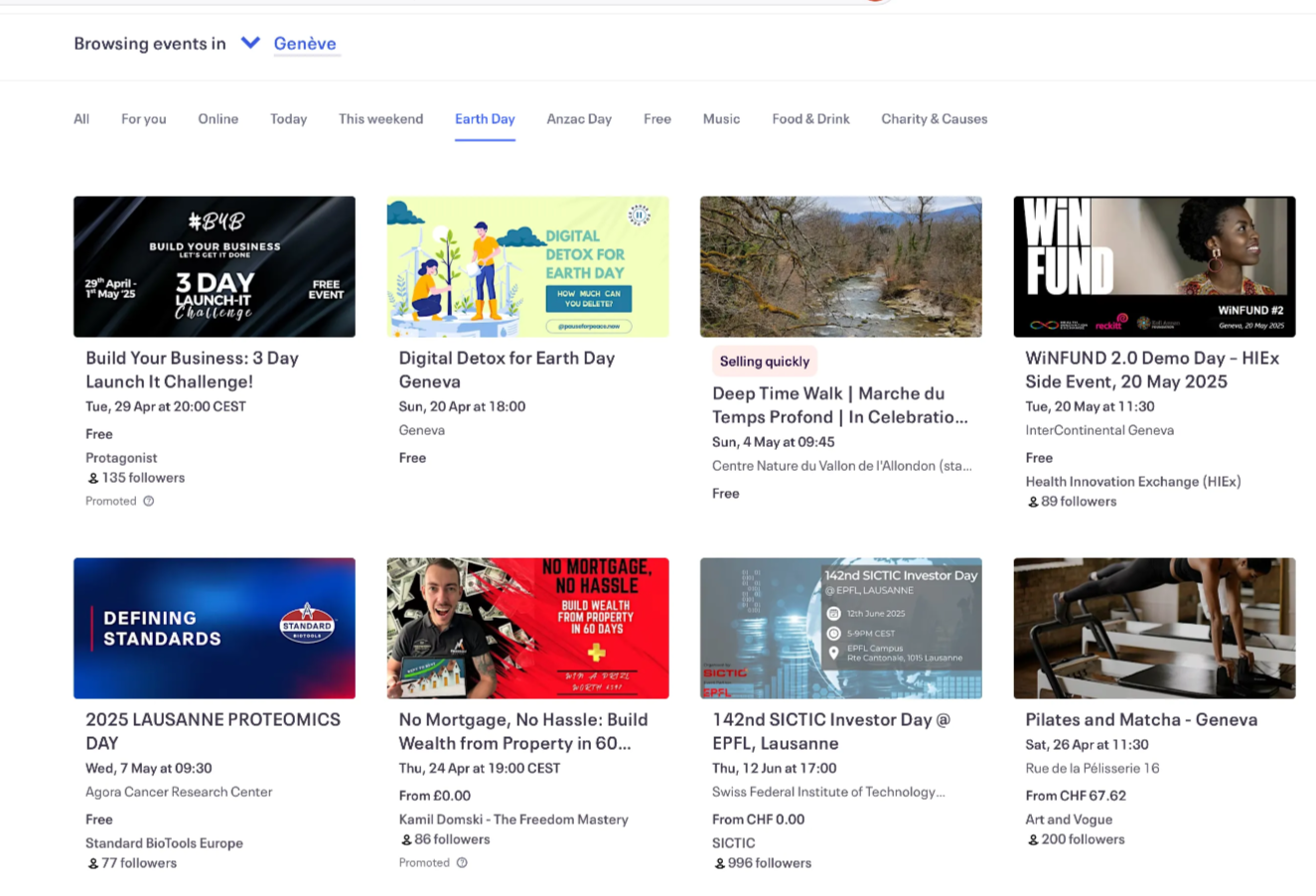Click followers icon beside 200 followers
This screenshot has width=1316, height=896.
pyautogui.click(x=1033, y=840)
